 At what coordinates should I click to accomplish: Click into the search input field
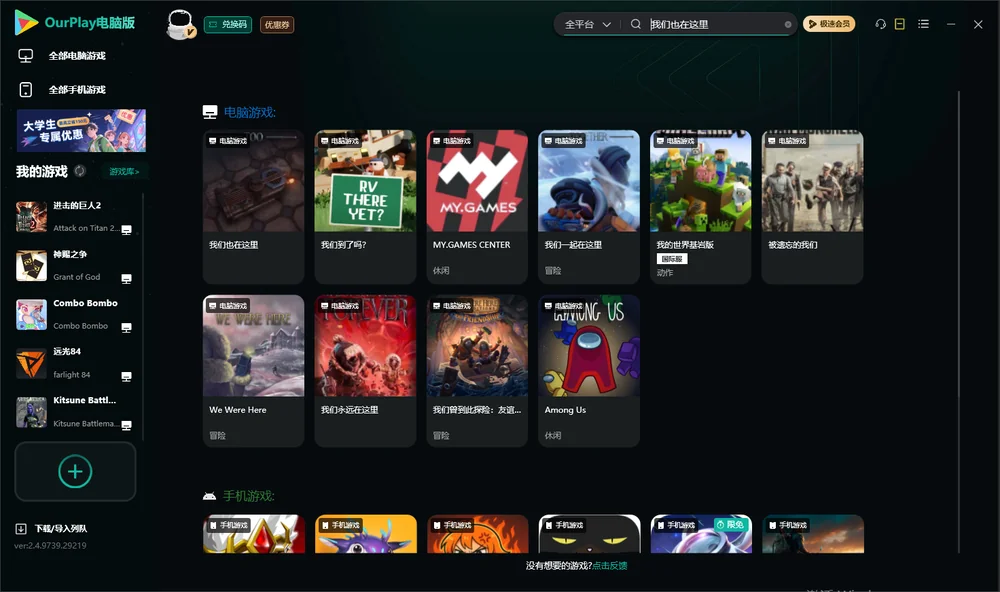714,24
